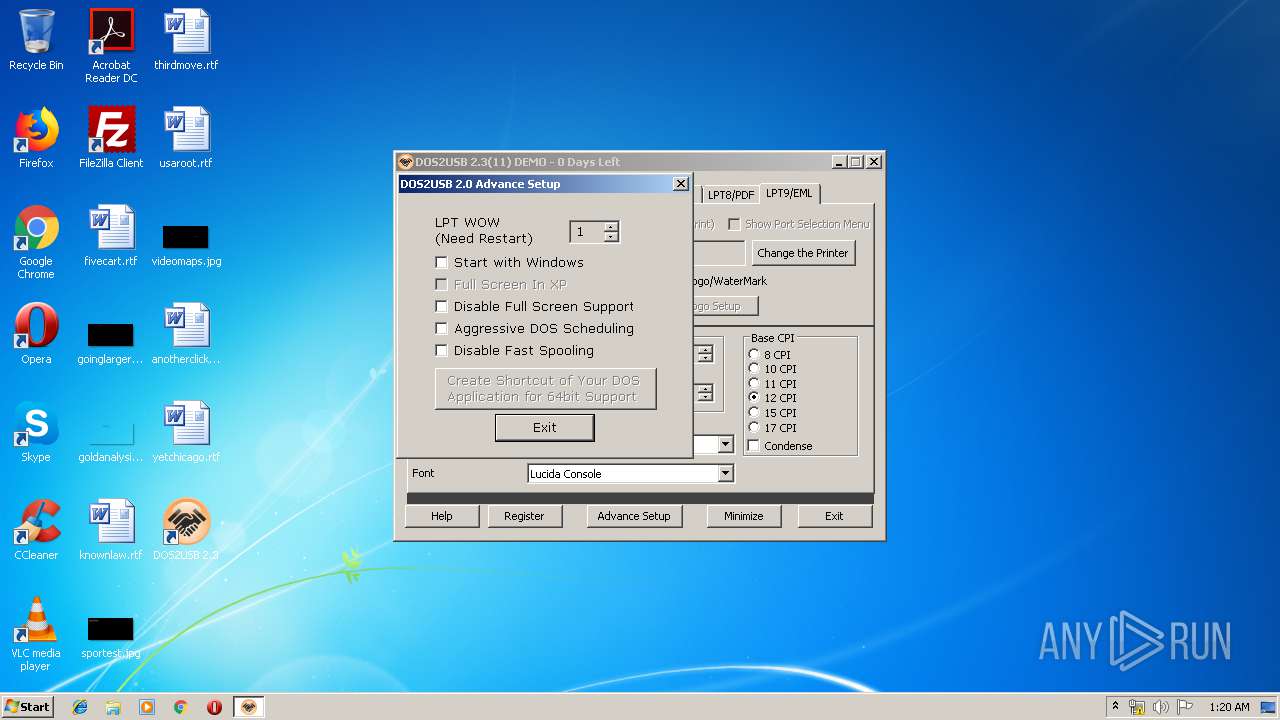Screen dimensions: 1280x720
Task: Launch Google Chrome from the desktop
Action: [x=36, y=242]
